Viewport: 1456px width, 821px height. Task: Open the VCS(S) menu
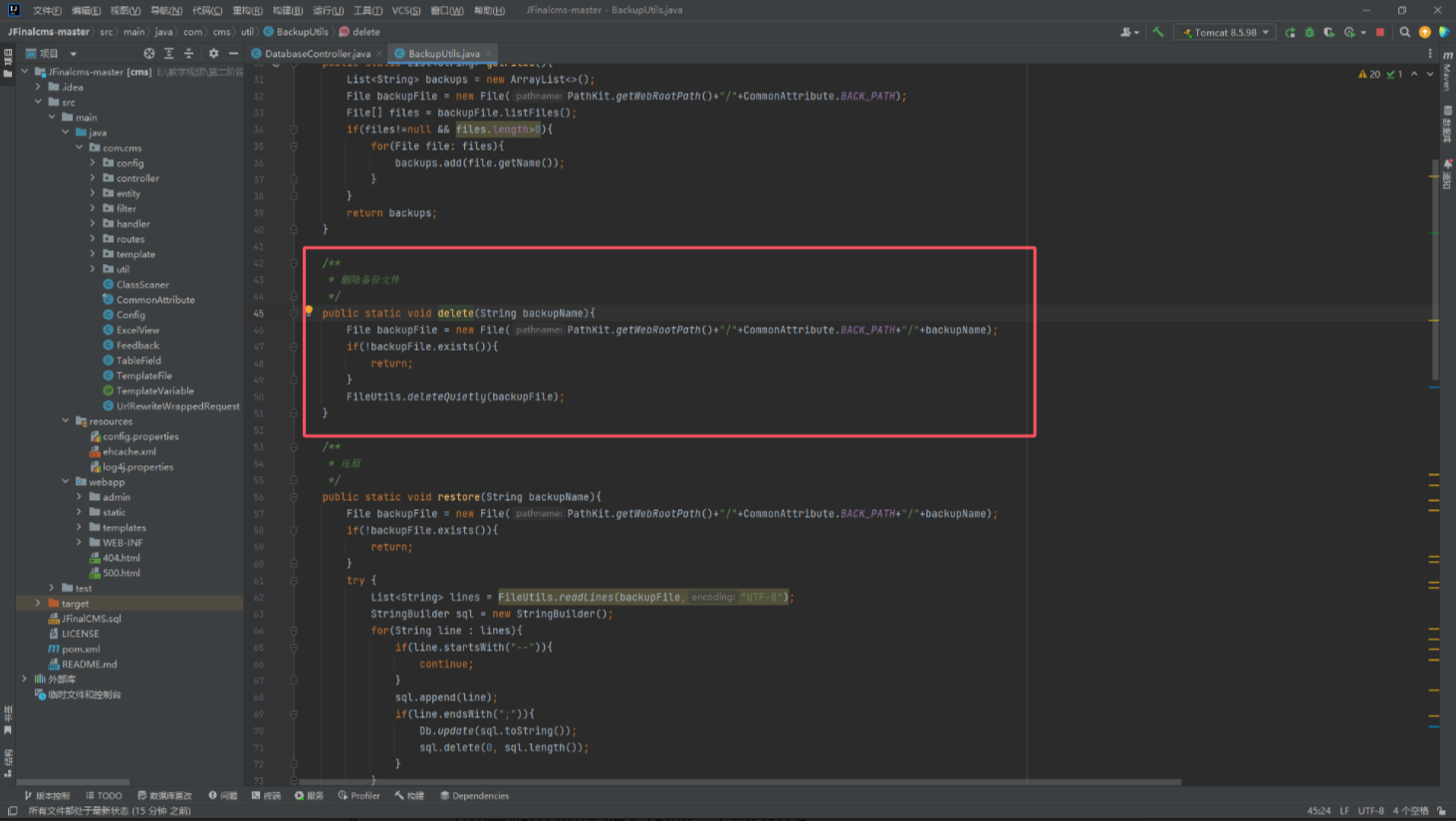[406, 10]
